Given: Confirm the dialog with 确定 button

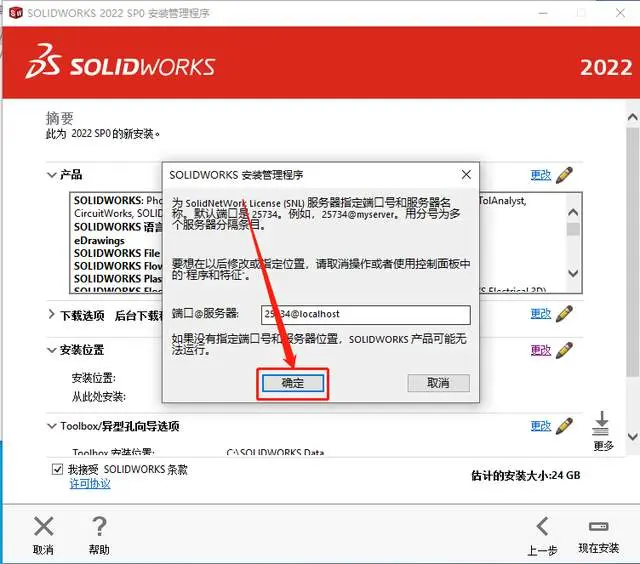Looking at the screenshot, I should tap(293, 383).
